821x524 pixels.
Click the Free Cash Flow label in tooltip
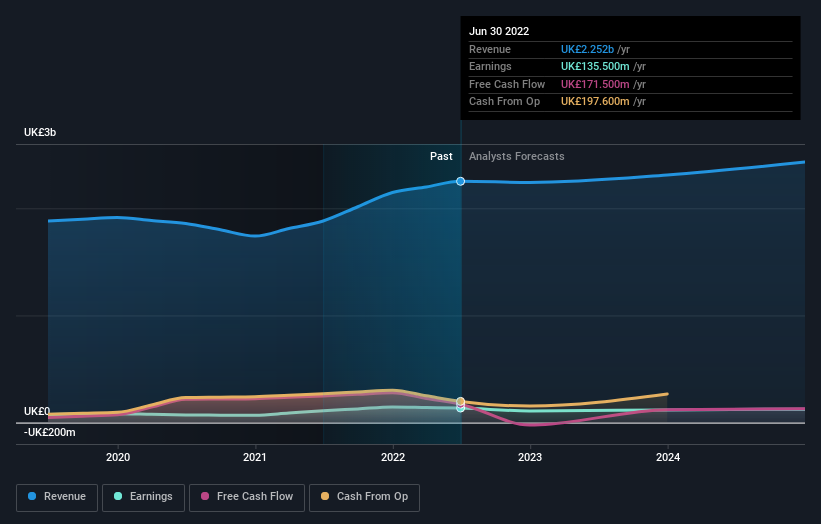click(x=507, y=84)
